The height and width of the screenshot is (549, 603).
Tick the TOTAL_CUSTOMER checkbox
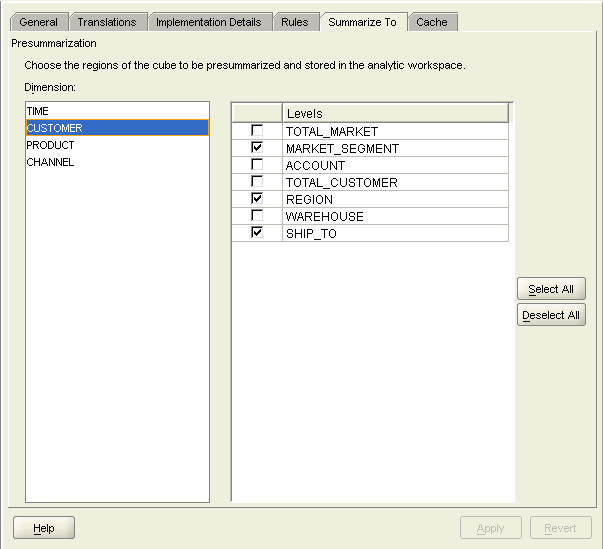tap(257, 182)
